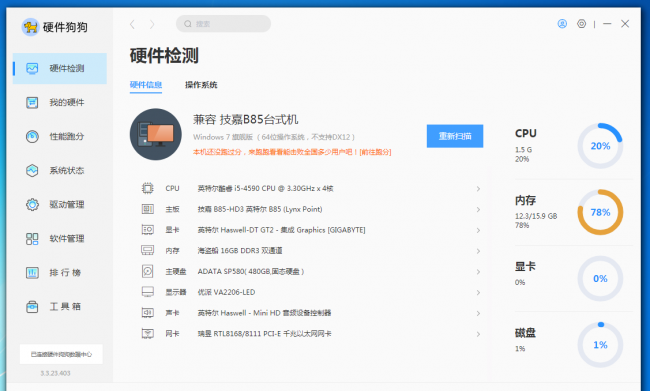Click the 显卡 graphics card row icon
650x391 pixels.
pyautogui.click(x=148, y=230)
